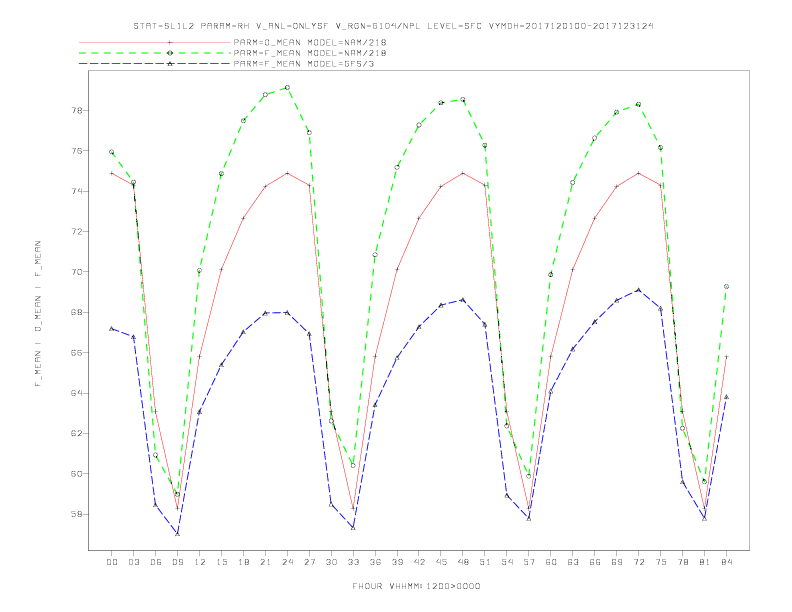This screenshot has height=612, width=792.
Task: Click x-axis tick label 15
Action: pos(221,562)
